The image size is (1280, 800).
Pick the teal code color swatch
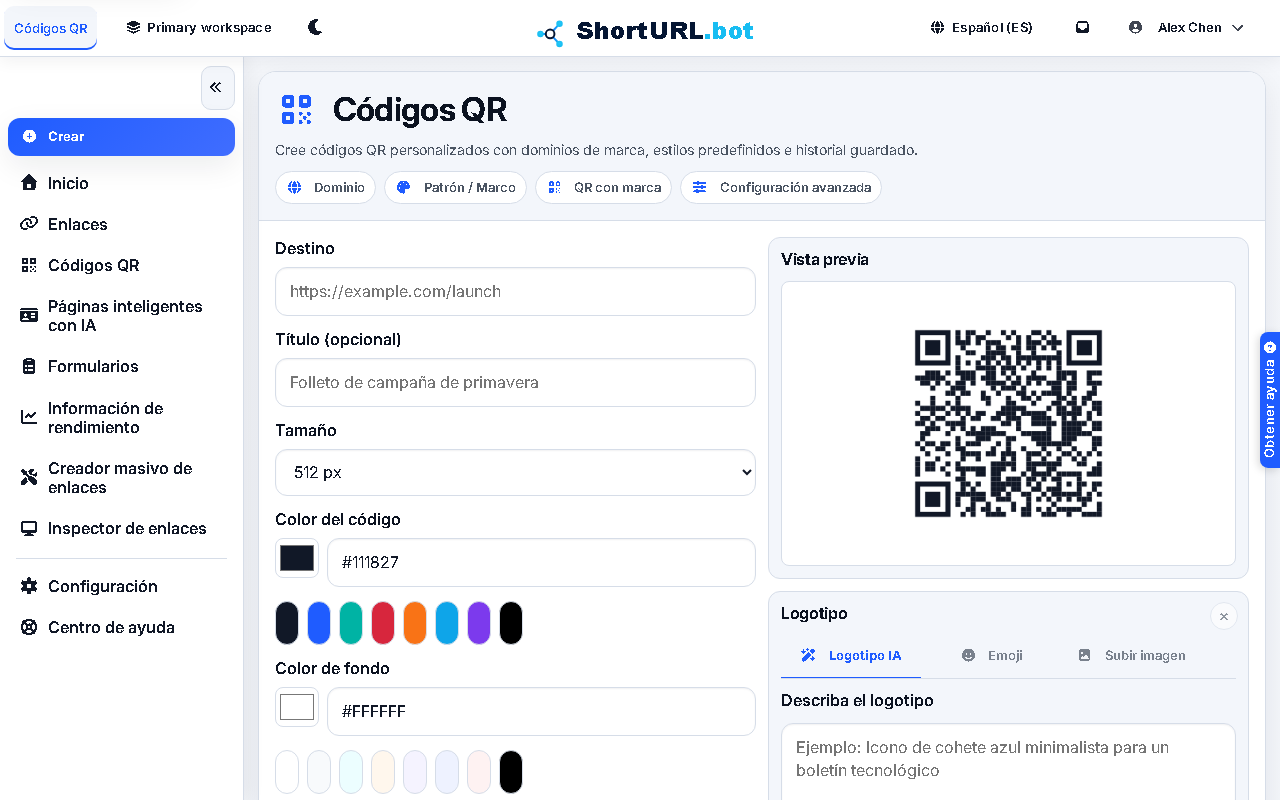(x=351, y=623)
